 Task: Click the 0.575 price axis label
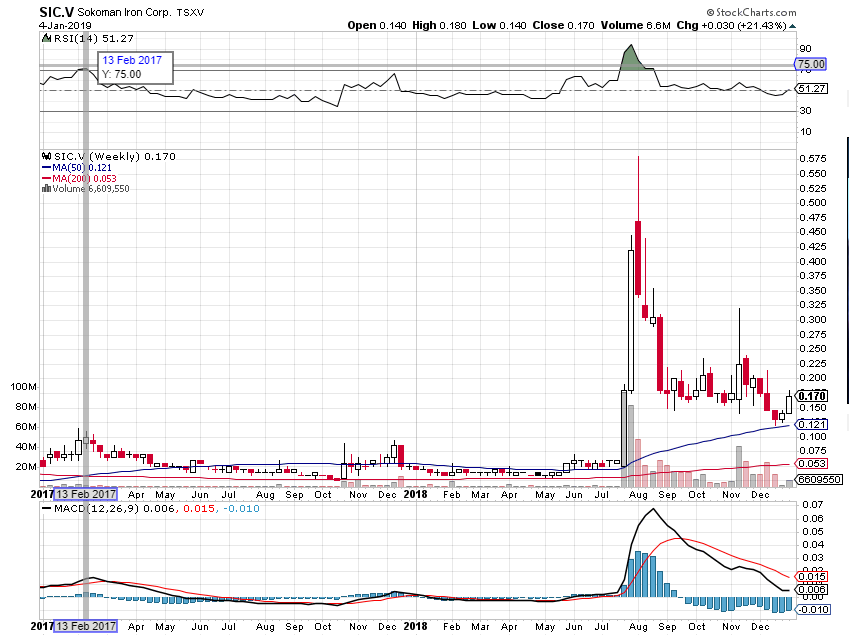tap(813, 159)
